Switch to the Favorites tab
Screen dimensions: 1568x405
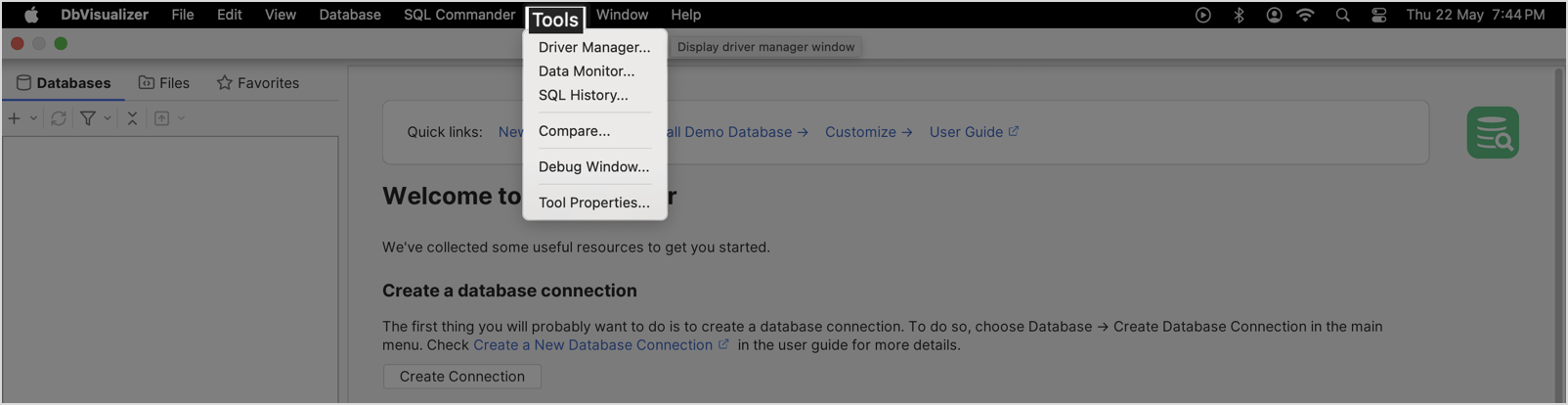[x=258, y=83]
